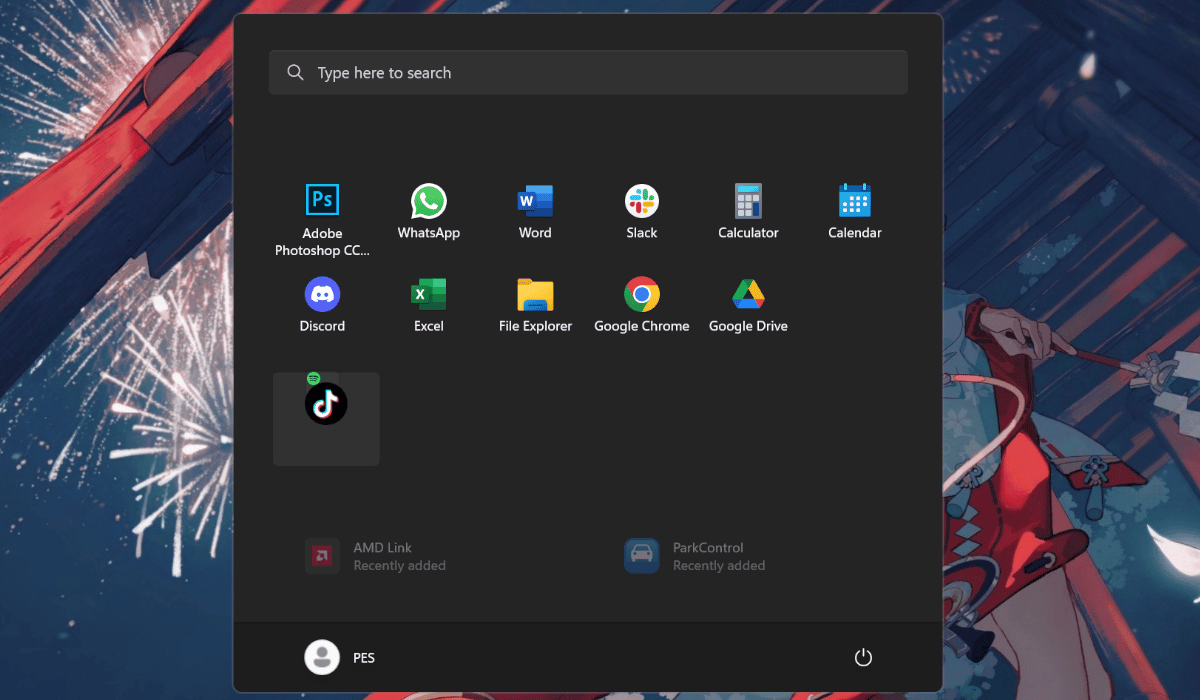Open Adobe Photoshop CC from pinned apps
The width and height of the screenshot is (1200, 700).
[322, 201]
